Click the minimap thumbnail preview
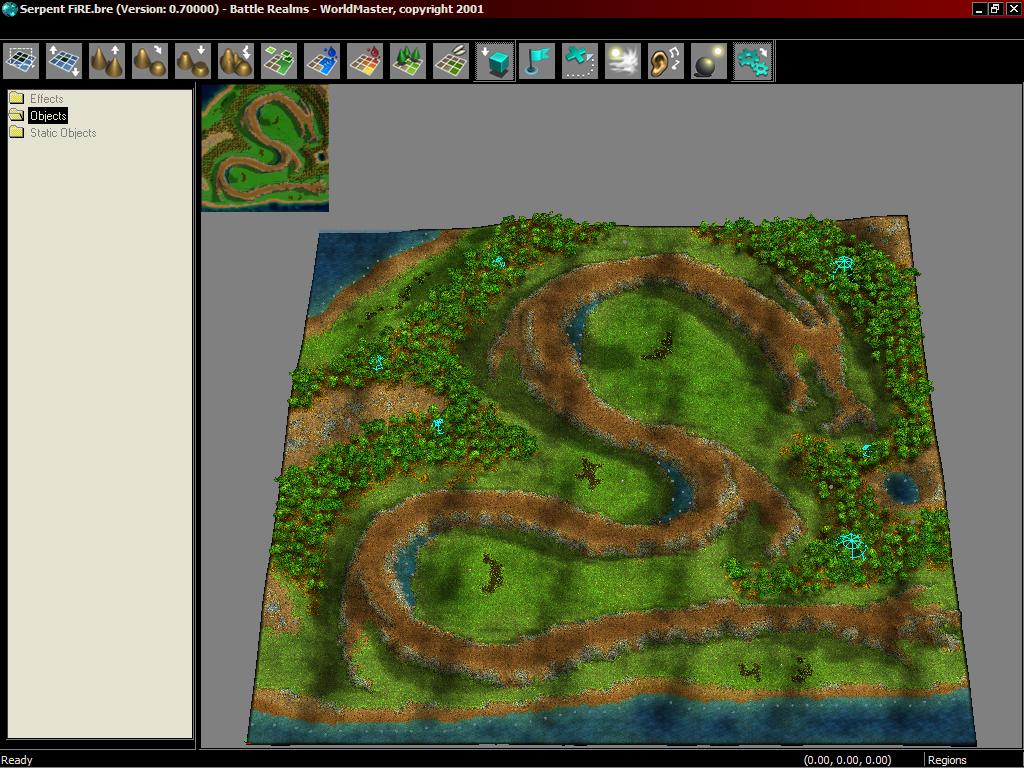The image size is (1024, 768). click(x=265, y=148)
